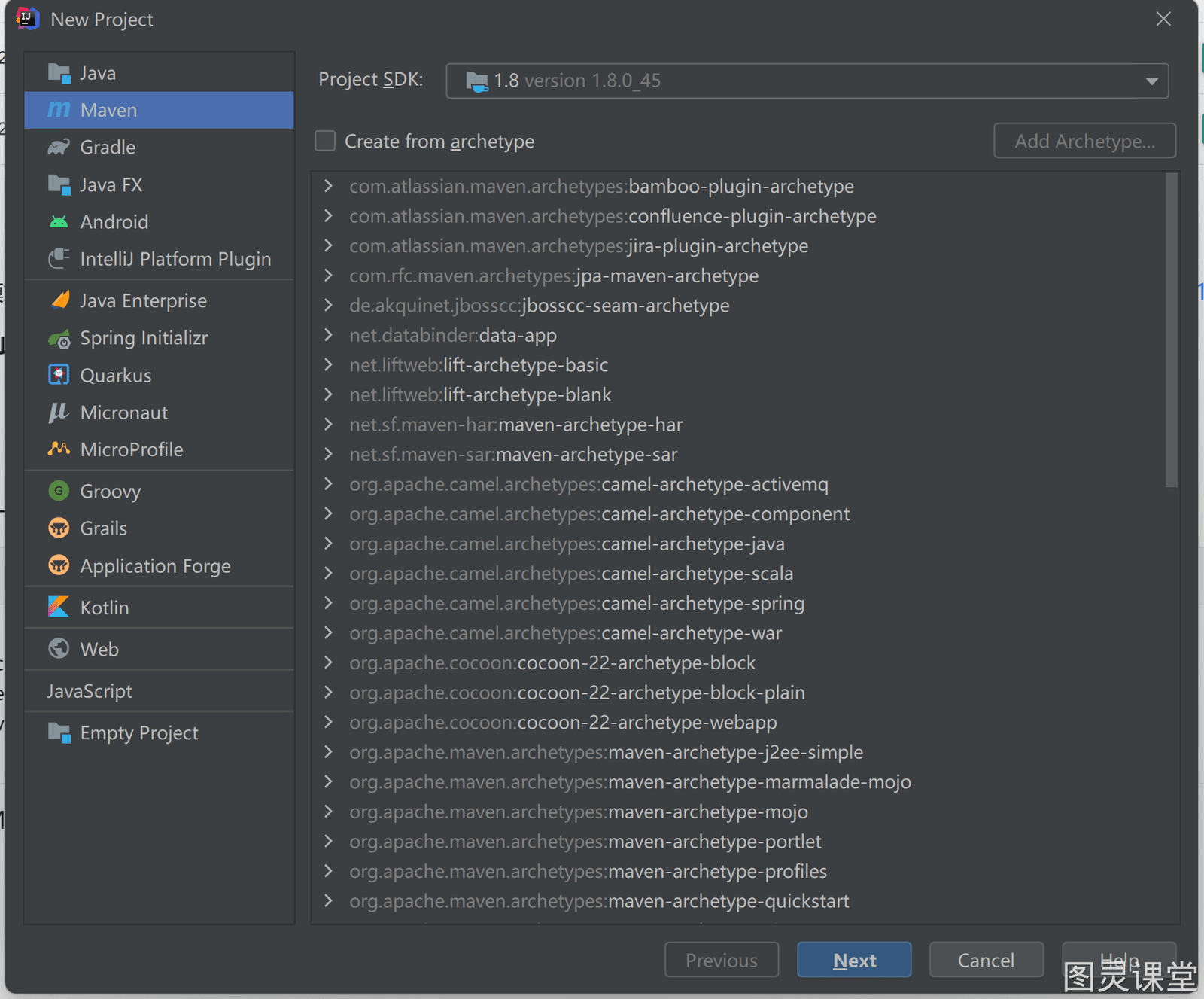Click the MicroProfile icon

click(x=59, y=449)
